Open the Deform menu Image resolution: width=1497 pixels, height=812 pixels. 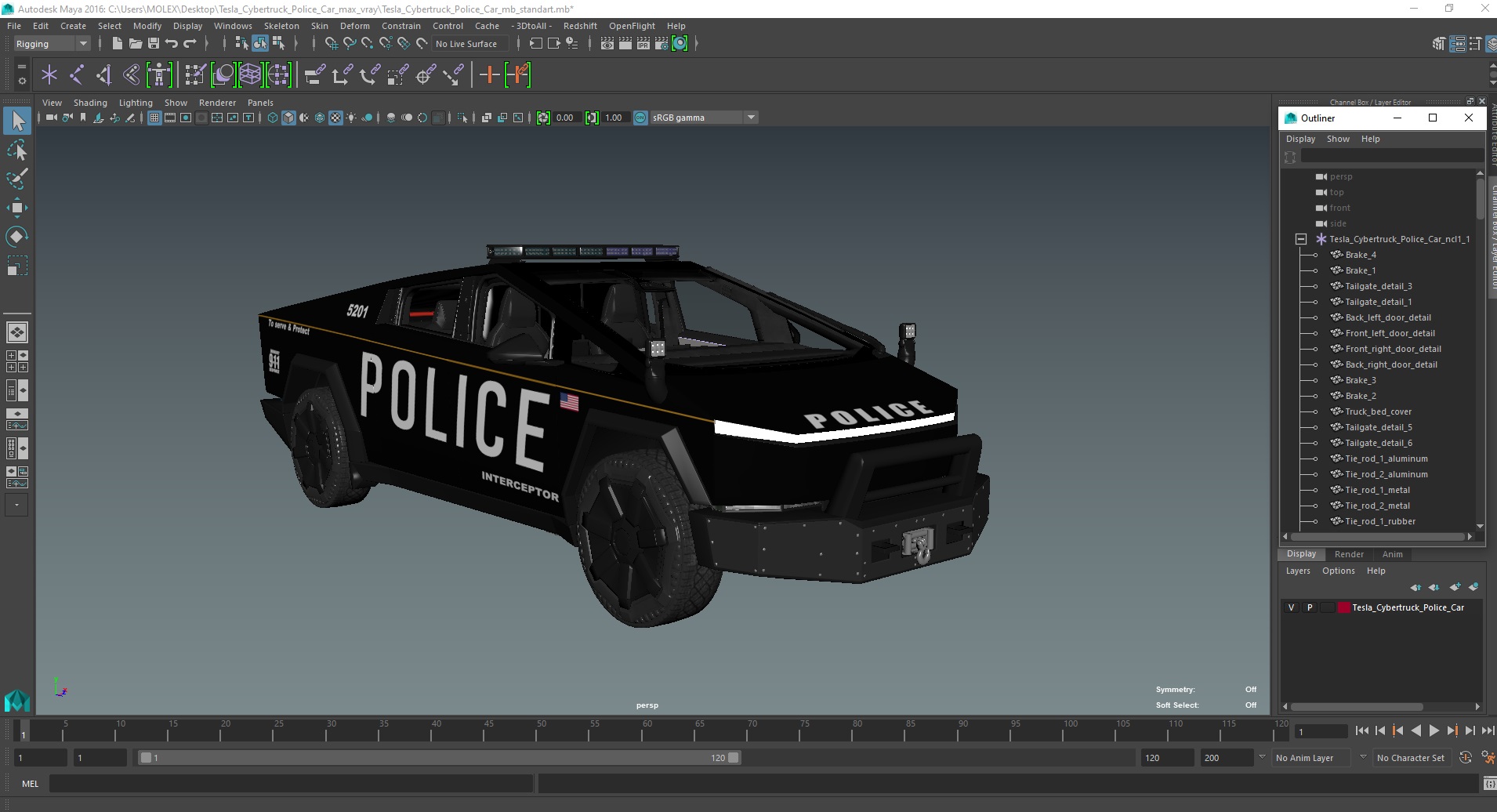tap(354, 26)
